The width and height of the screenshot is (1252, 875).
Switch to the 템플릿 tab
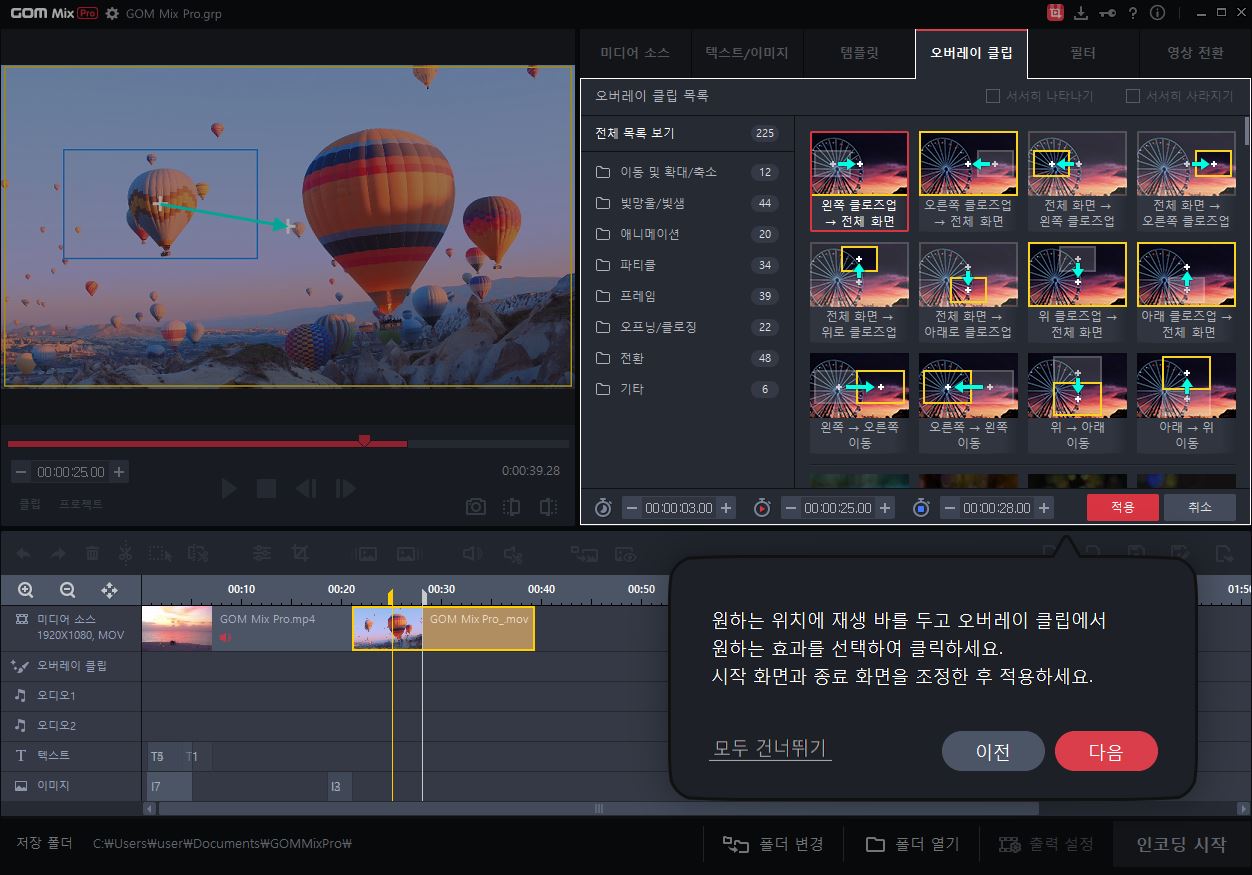pyautogui.click(x=859, y=53)
